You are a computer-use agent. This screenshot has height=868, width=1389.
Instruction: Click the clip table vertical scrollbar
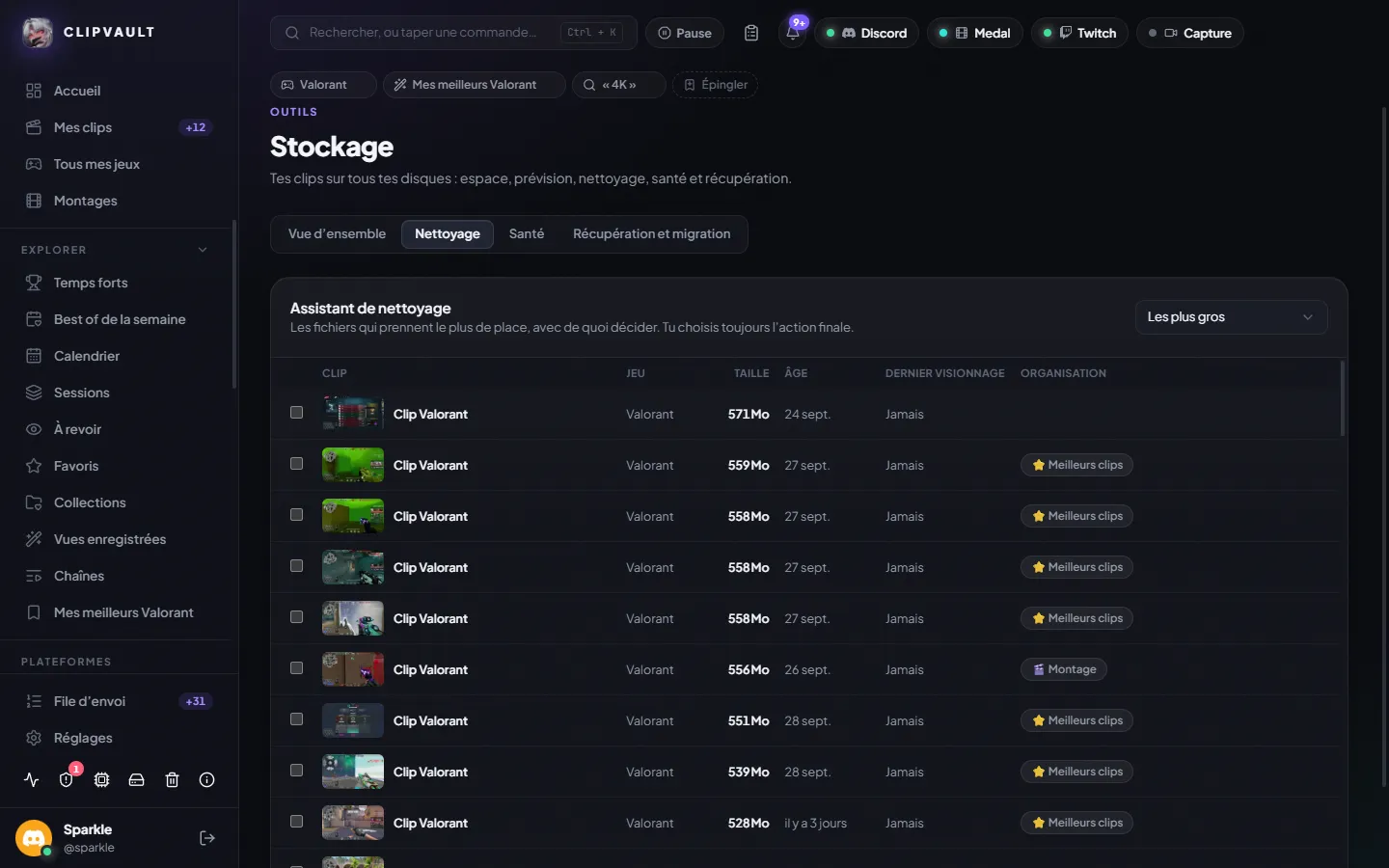click(x=1343, y=398)
